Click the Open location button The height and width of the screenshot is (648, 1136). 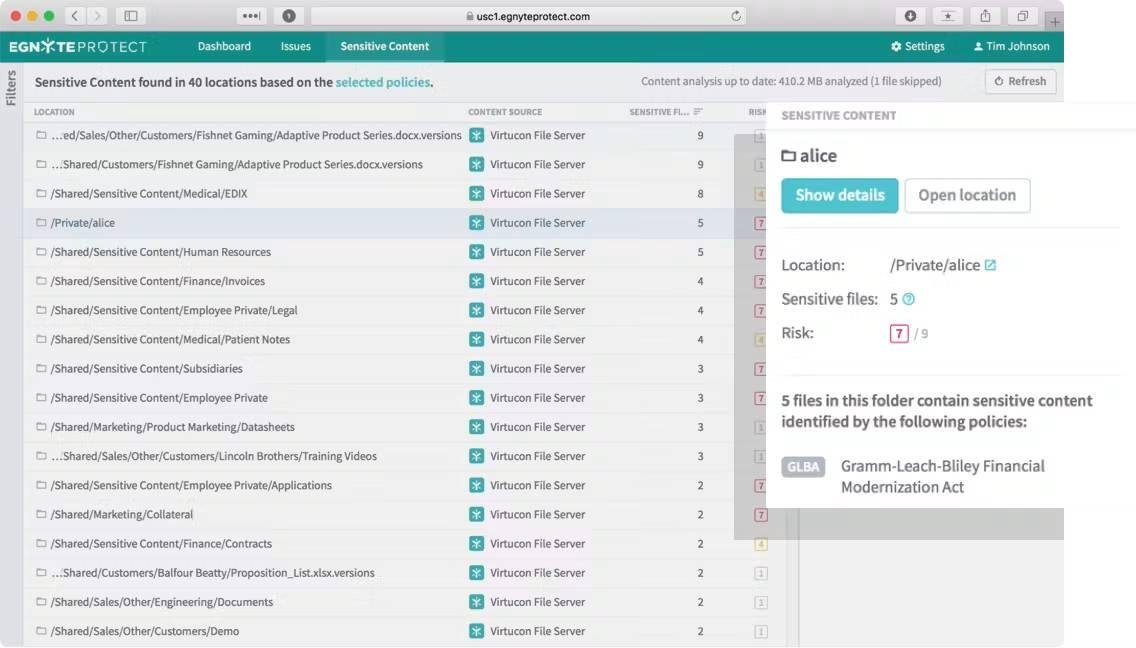click(967, 195)
